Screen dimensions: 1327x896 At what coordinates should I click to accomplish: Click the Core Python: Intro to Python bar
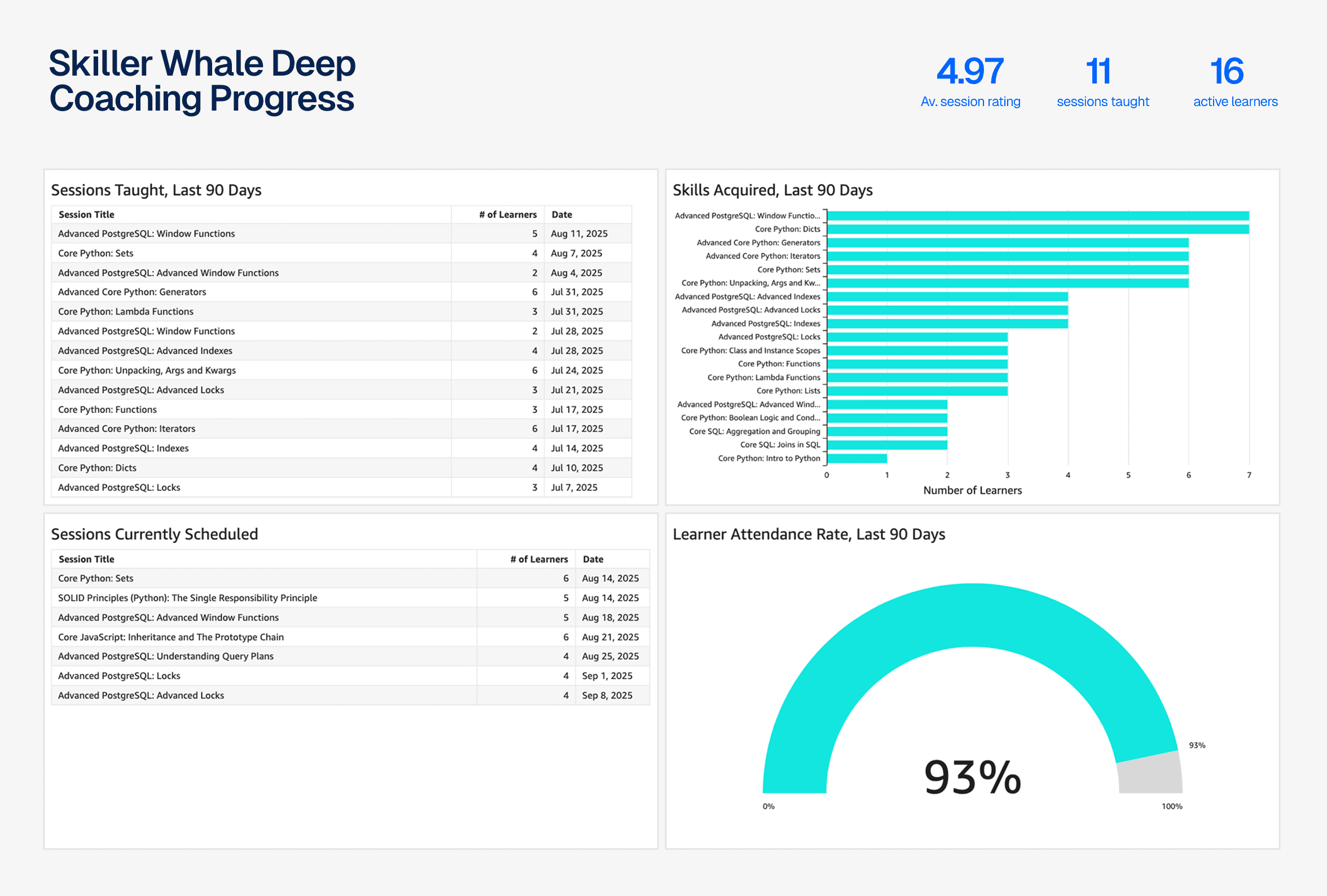856,459
